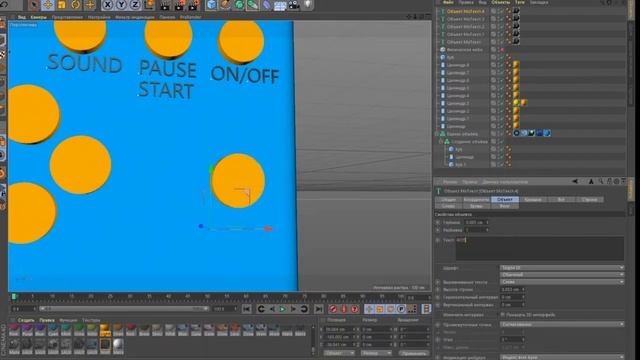Open Создать menu in material manager
The height and width of the screenshot is (360, 640).
pyautogui.click(x=26, y=320)
